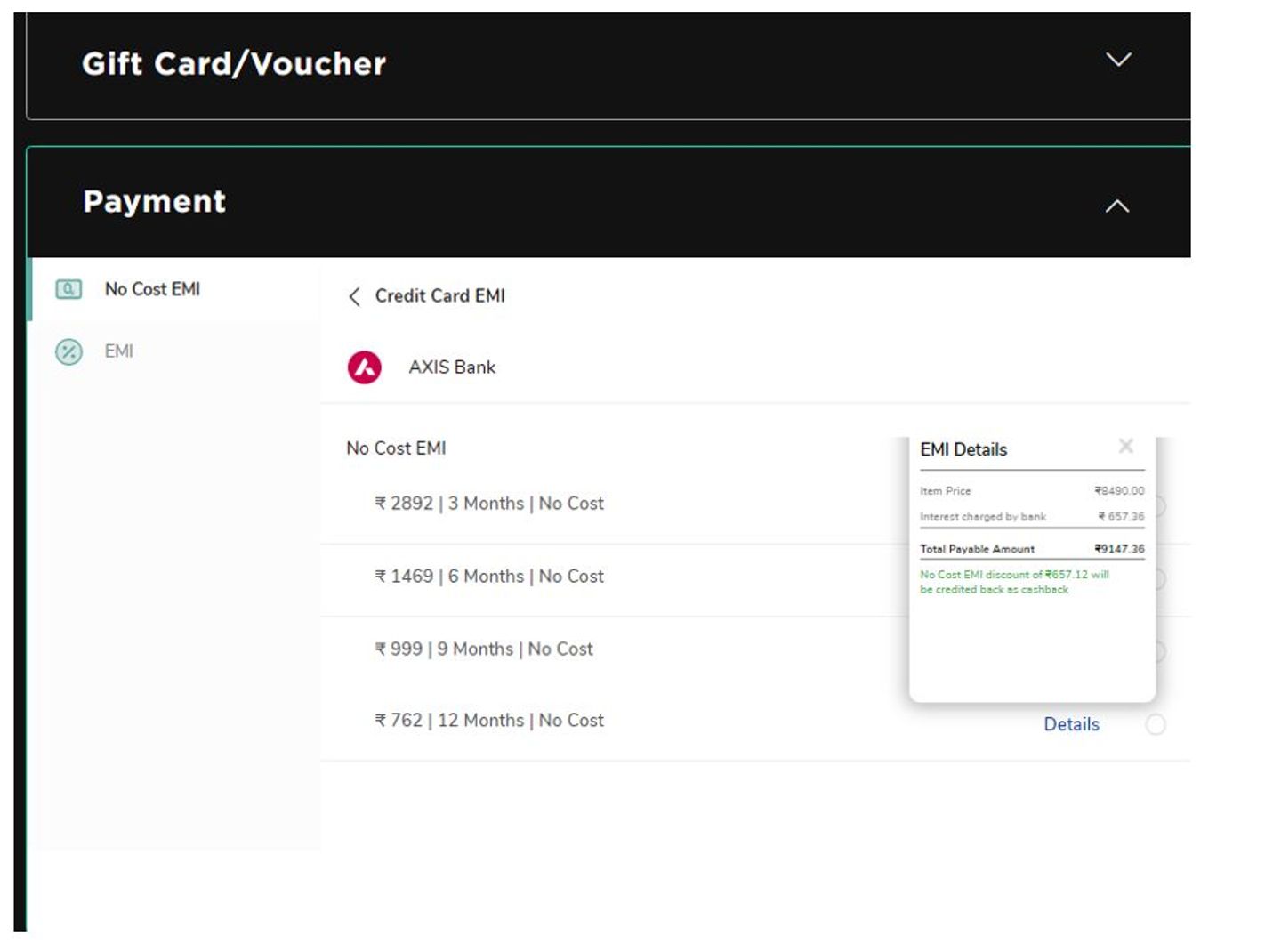1281x952 pixels.
Task: Collapse the Payment section using its chevron
Action: [x=1116, y=206]
